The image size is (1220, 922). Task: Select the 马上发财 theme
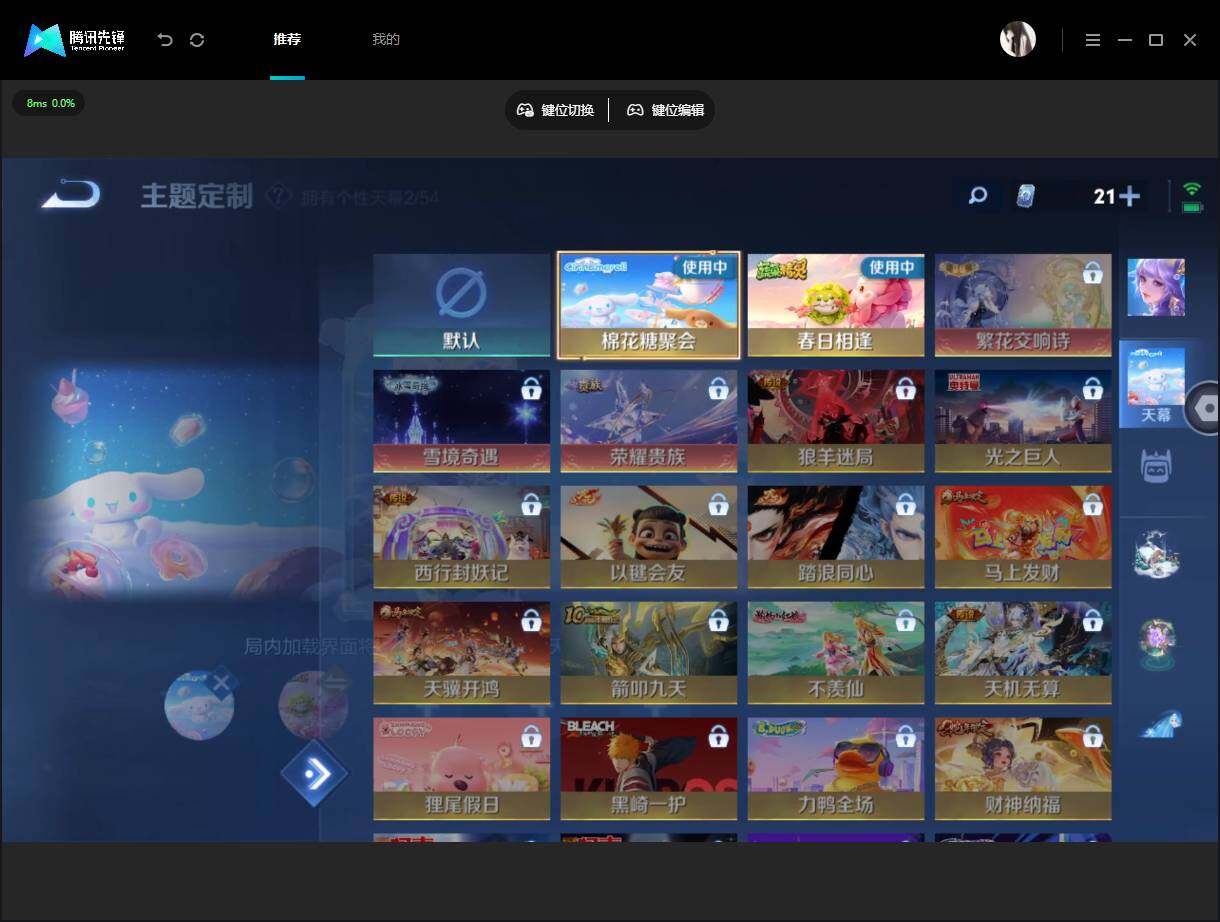1023,537
